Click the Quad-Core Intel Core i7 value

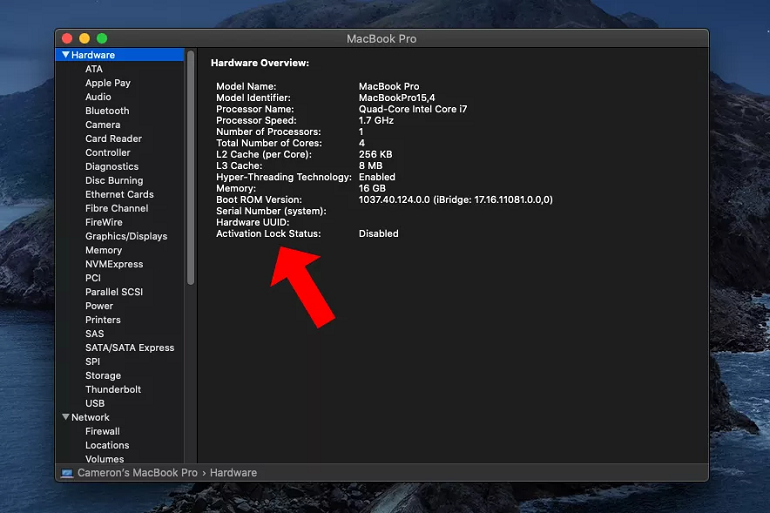point(413,109)
